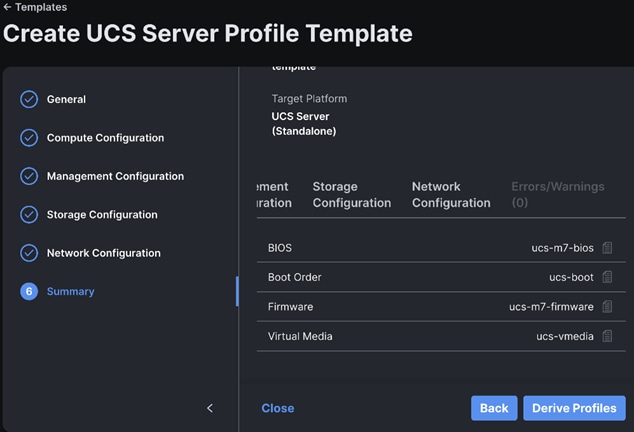Click the BIOS row label

[280, 248]
